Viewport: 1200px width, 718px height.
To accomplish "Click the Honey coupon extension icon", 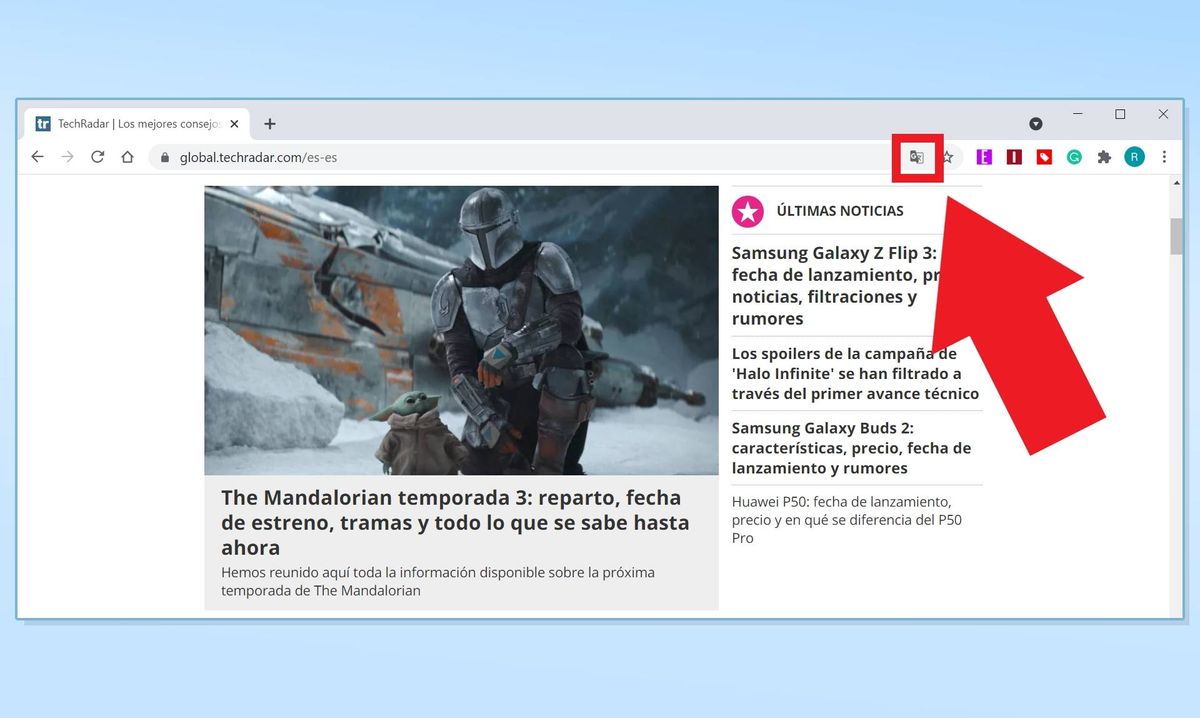I will click(x=1043, y=157).
